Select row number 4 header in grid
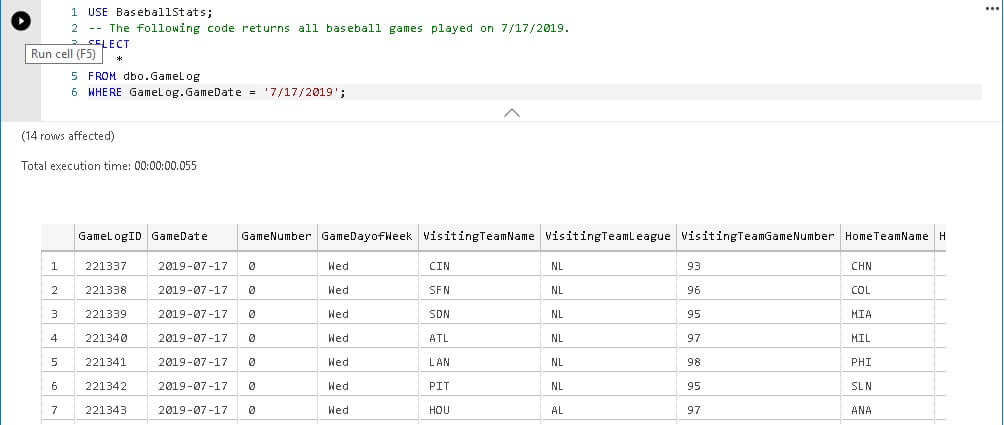 point(54,338)
